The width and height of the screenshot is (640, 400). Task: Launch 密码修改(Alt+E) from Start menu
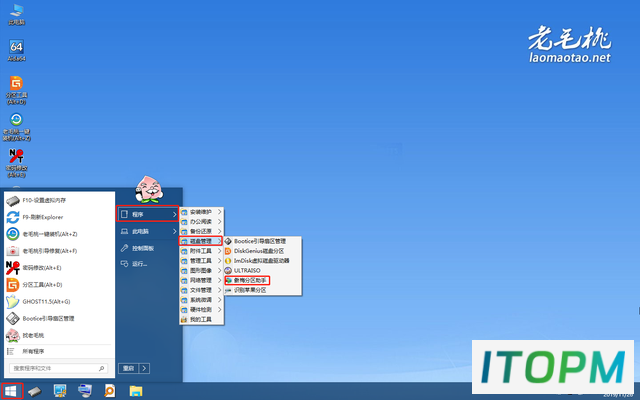[x=59, y=268]
